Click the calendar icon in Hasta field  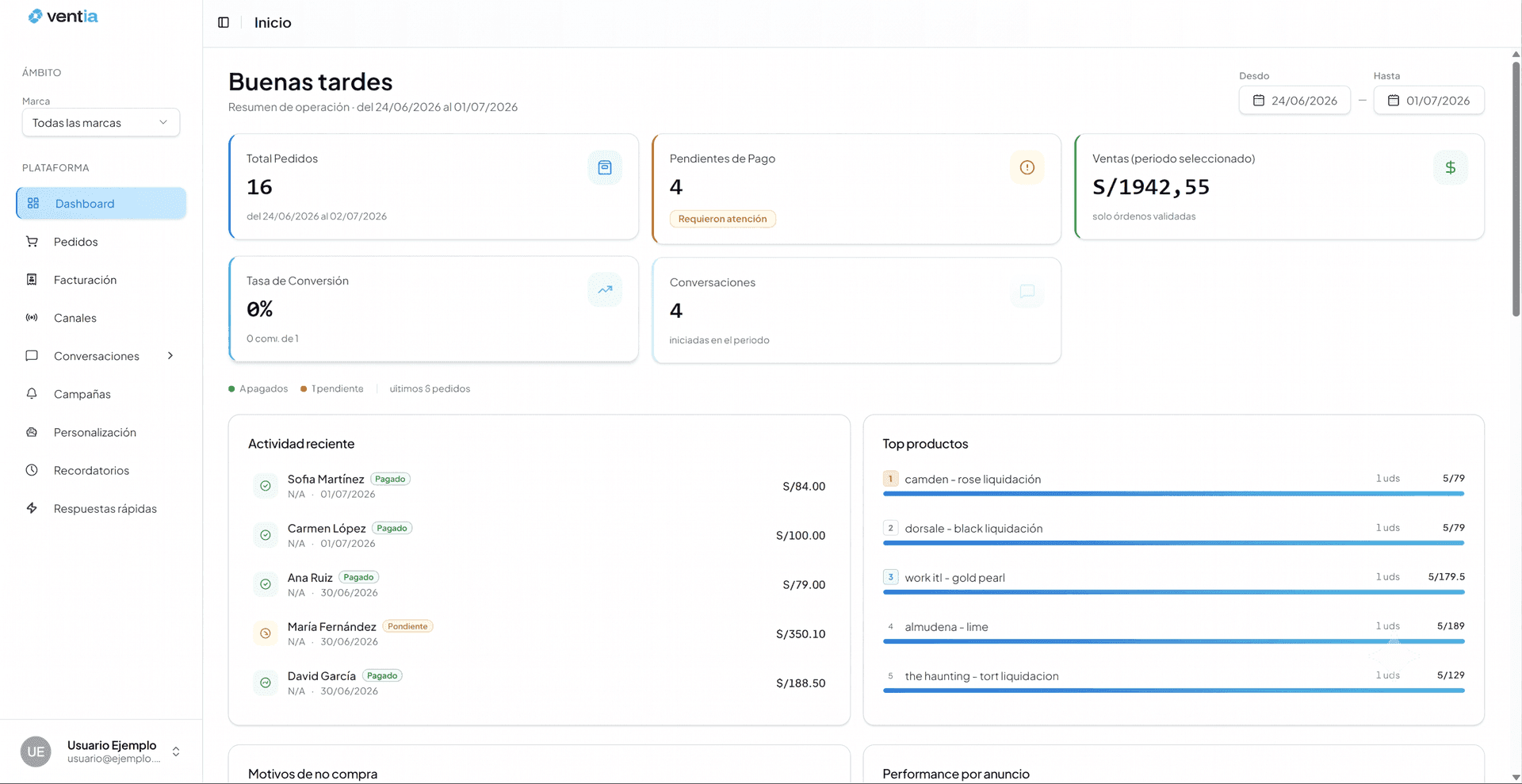[1394, 101]
